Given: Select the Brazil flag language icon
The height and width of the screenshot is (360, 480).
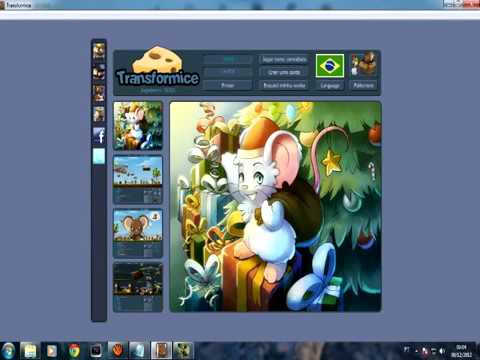Looking at the screenshot, I should pos(330,66).
